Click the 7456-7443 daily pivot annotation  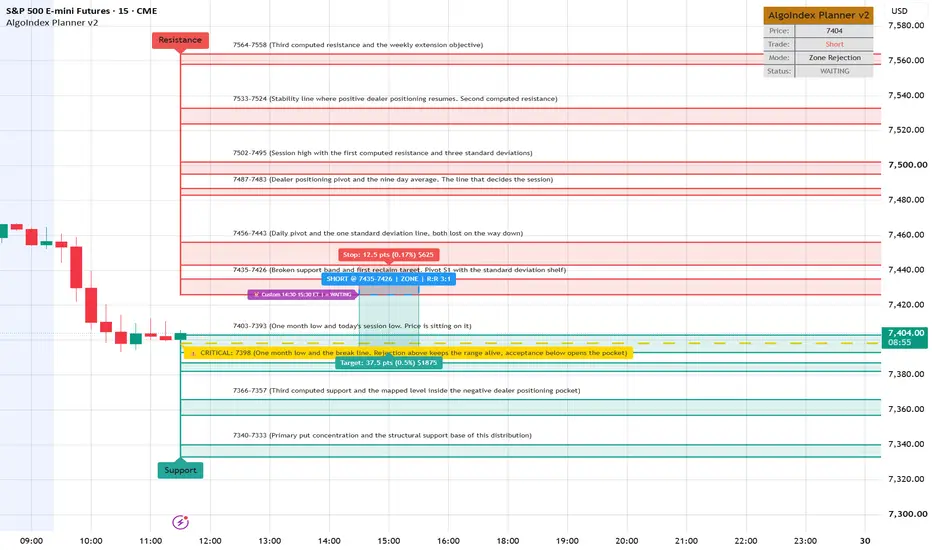378,233
